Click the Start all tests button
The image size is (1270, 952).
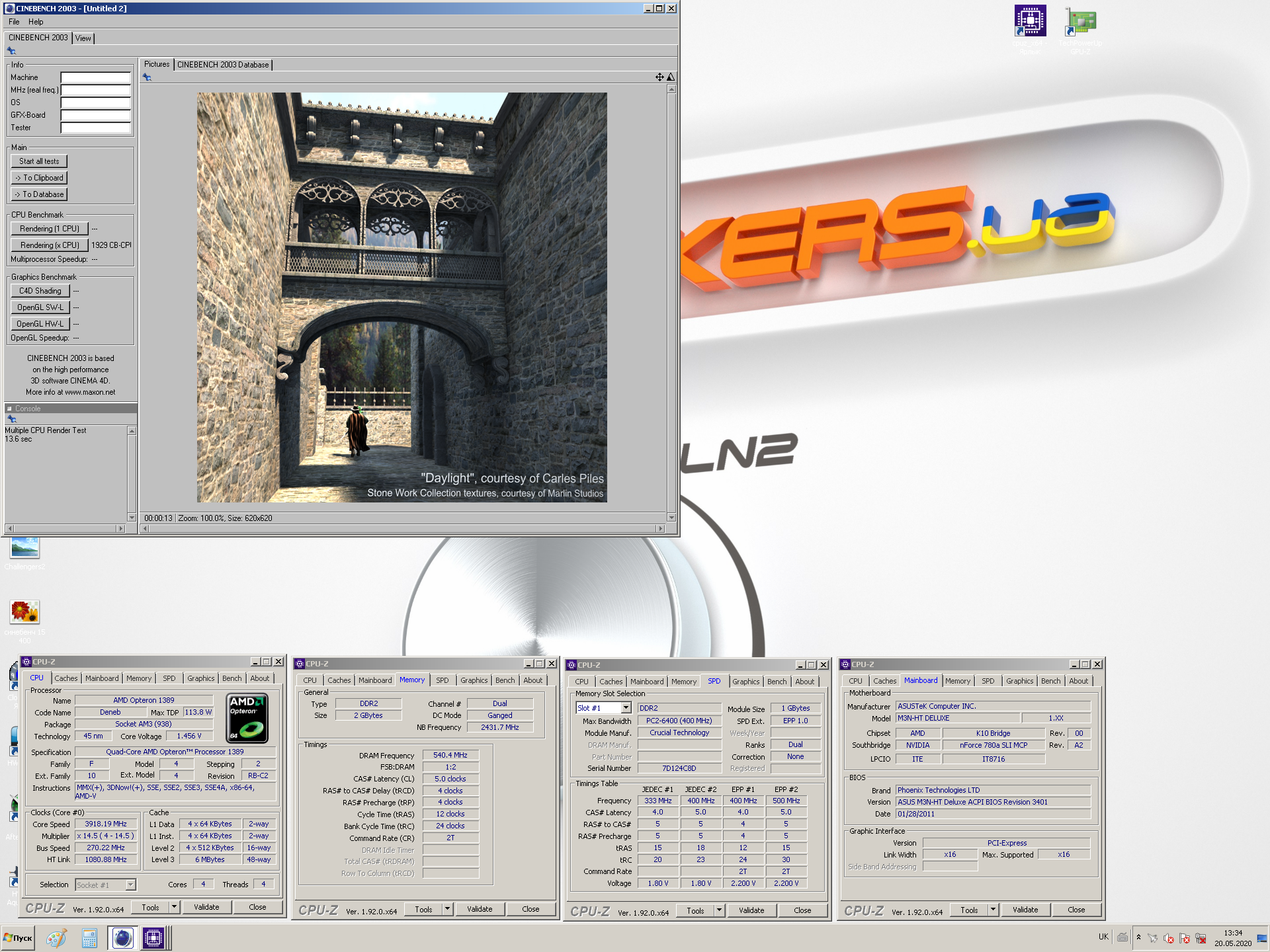click(x=39, y=161)
